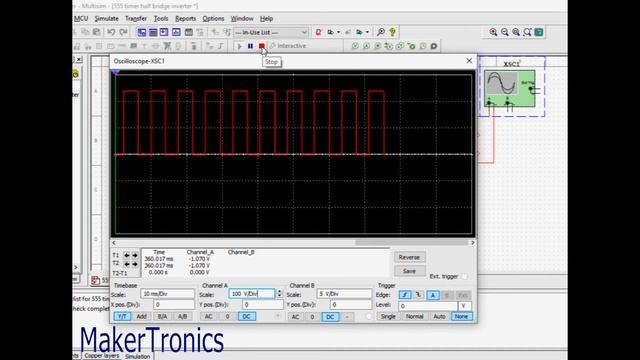Set Channel B coupling to AC
This screenshot has width=640, height=360.
point(296,316)
